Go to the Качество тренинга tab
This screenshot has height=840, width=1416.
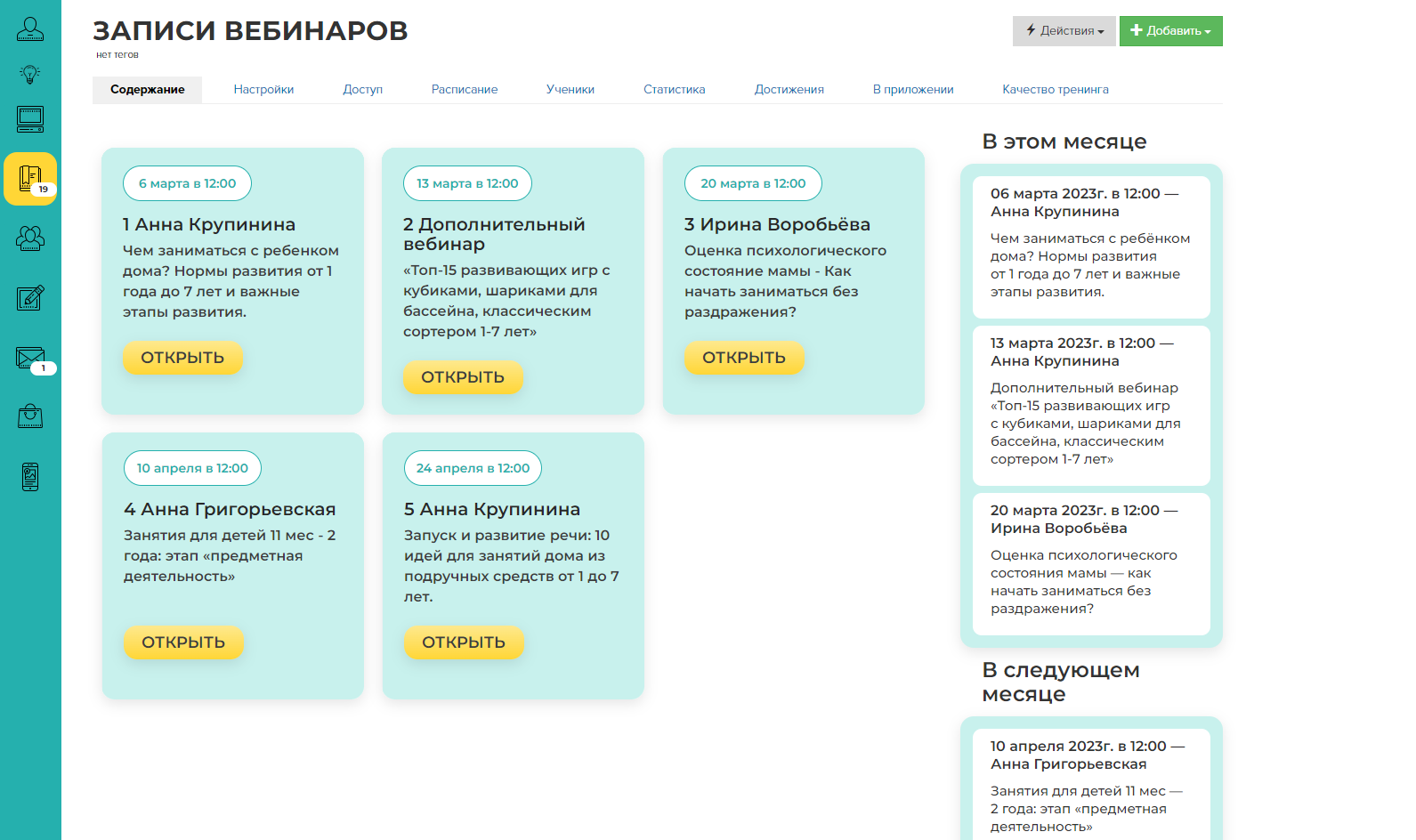pyautogui.click(x=1056, y=90)
